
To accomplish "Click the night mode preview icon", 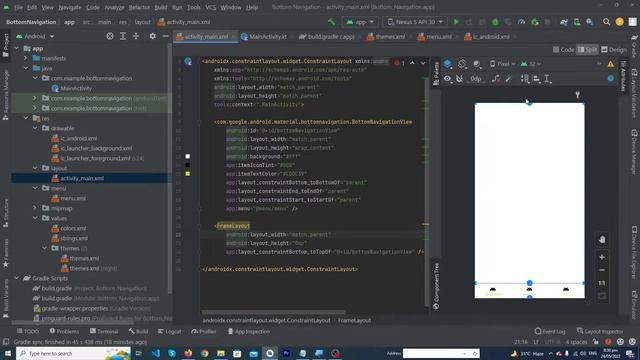I will click(x=477, y=64).
